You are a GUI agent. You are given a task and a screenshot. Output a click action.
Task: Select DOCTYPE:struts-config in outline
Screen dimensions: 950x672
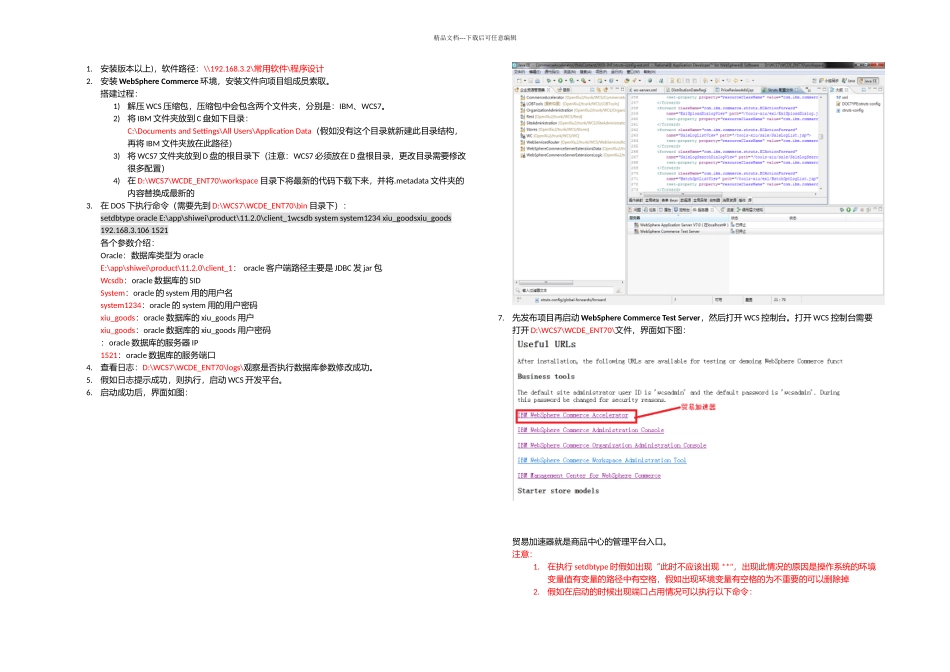pos(859,104)
